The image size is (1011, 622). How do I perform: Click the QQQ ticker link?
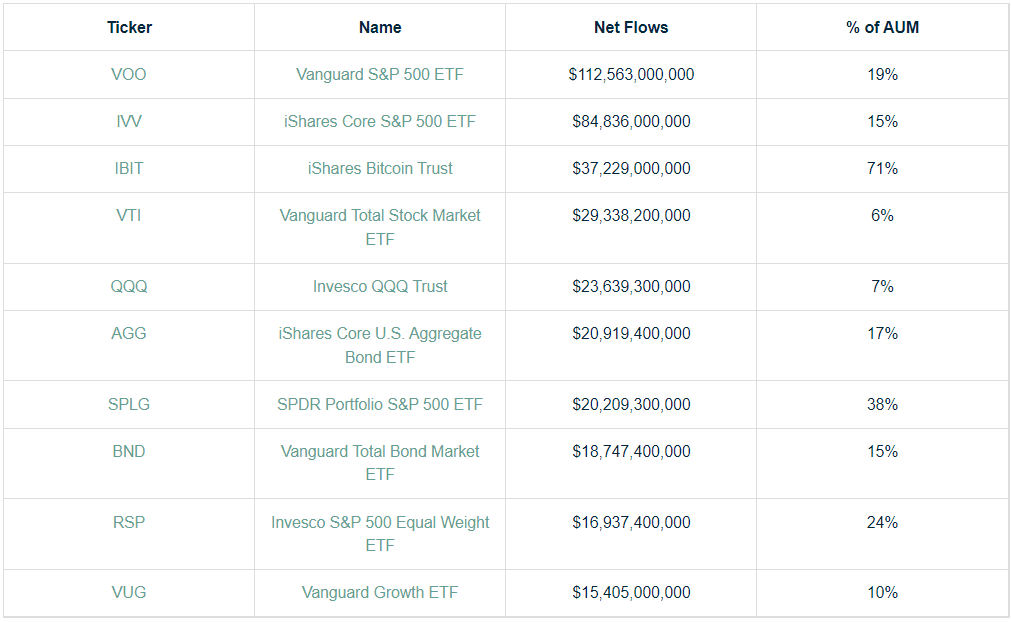point(129,287)
